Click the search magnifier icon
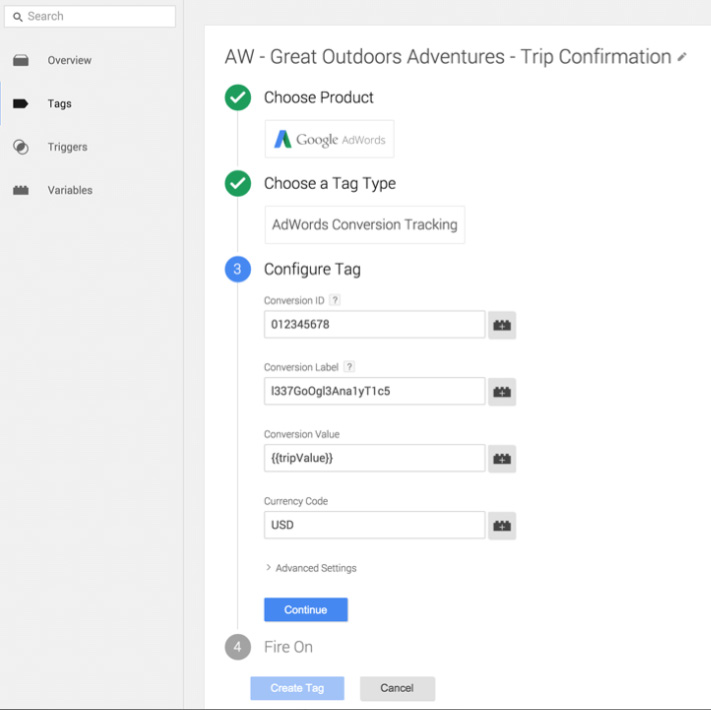The width and height of the screenshot is (711, 710). pyautogui.click(x=18, y=17)
